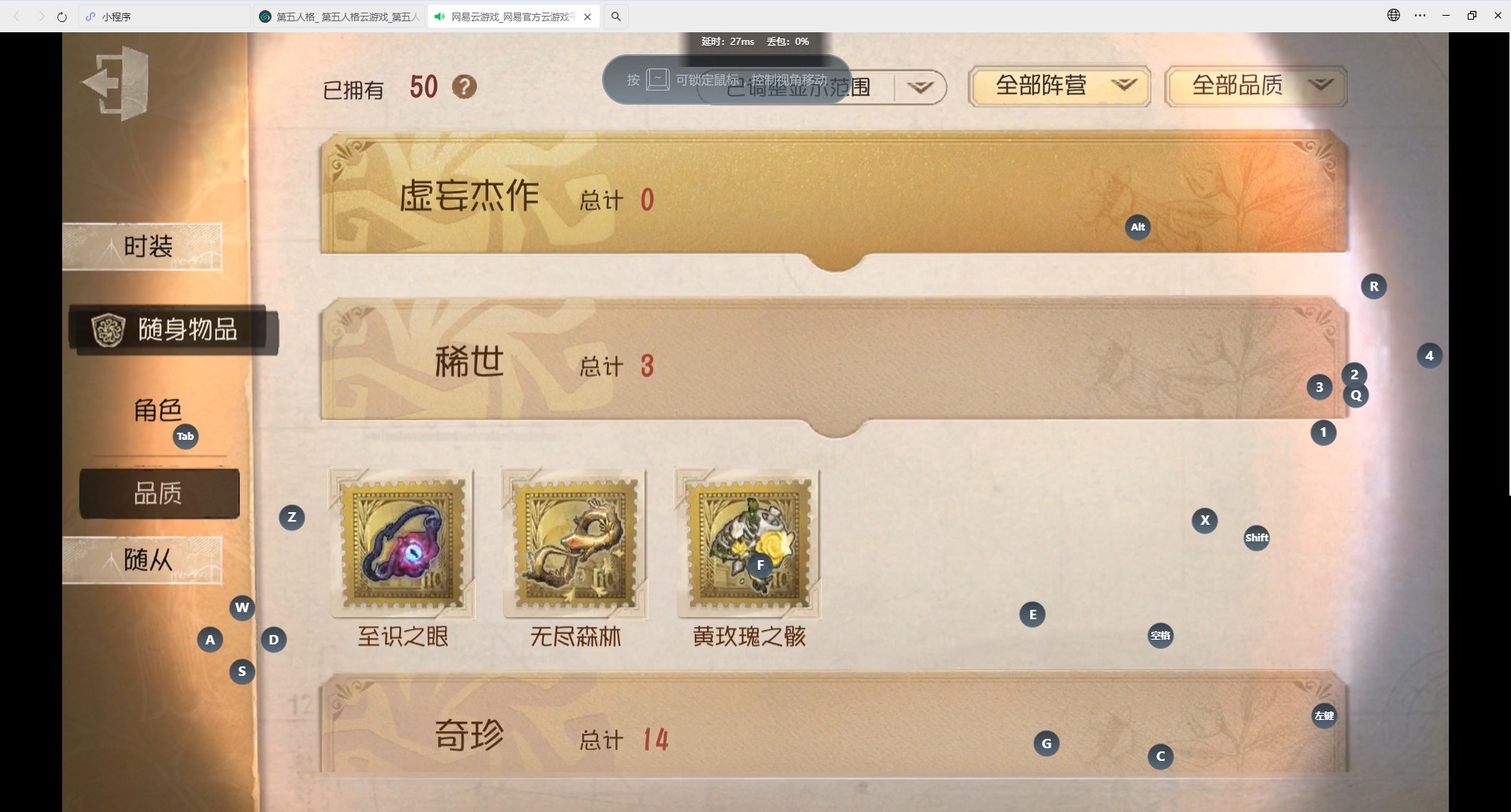Select the 无尽森林 stamp item
The height and width of the screenshot is (812, 1511).
click(x=575, y=544)
